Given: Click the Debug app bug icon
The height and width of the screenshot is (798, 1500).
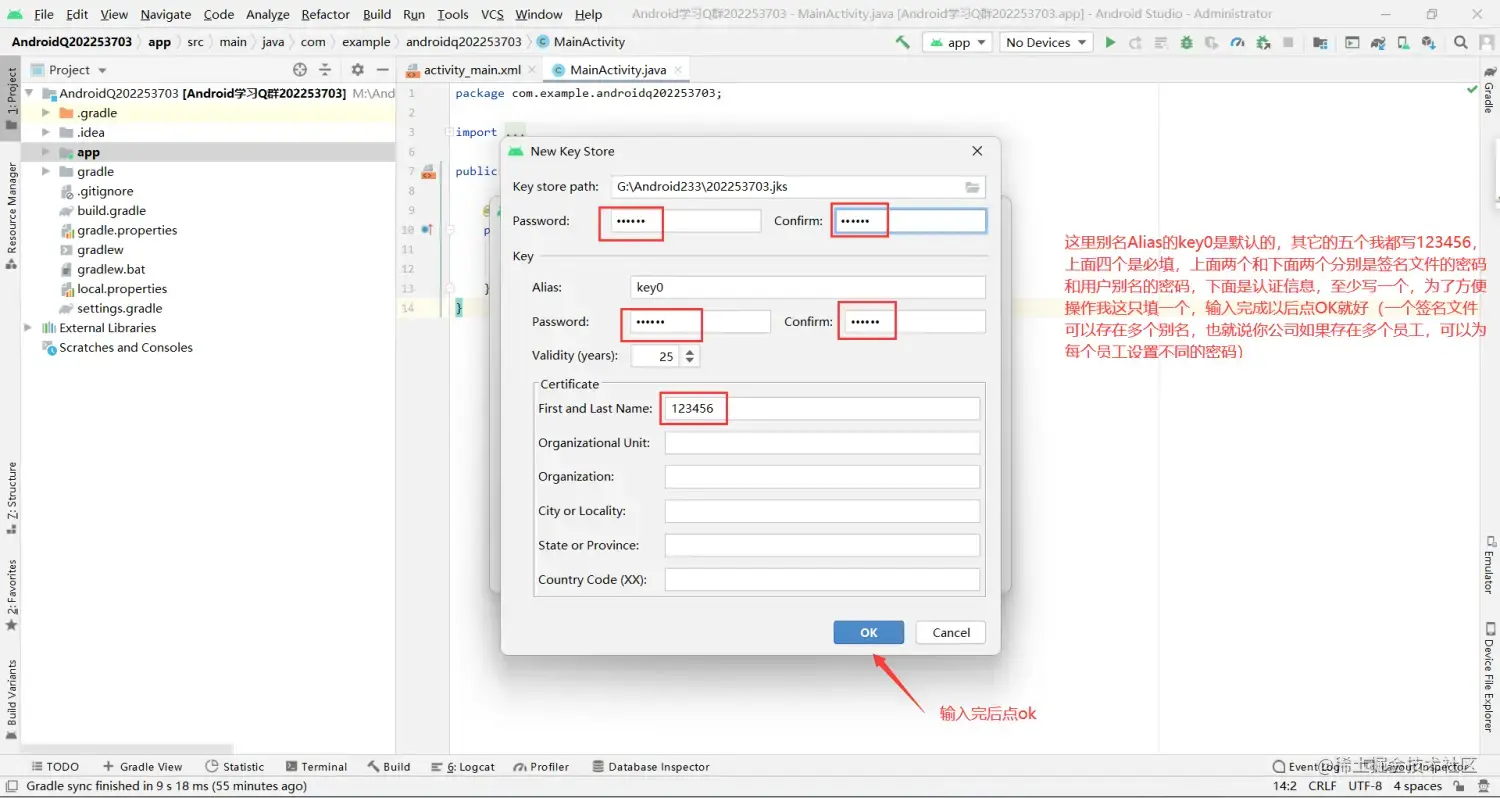Looking at the screenshot, I should pyautogui.click(x=1186, y=42).
